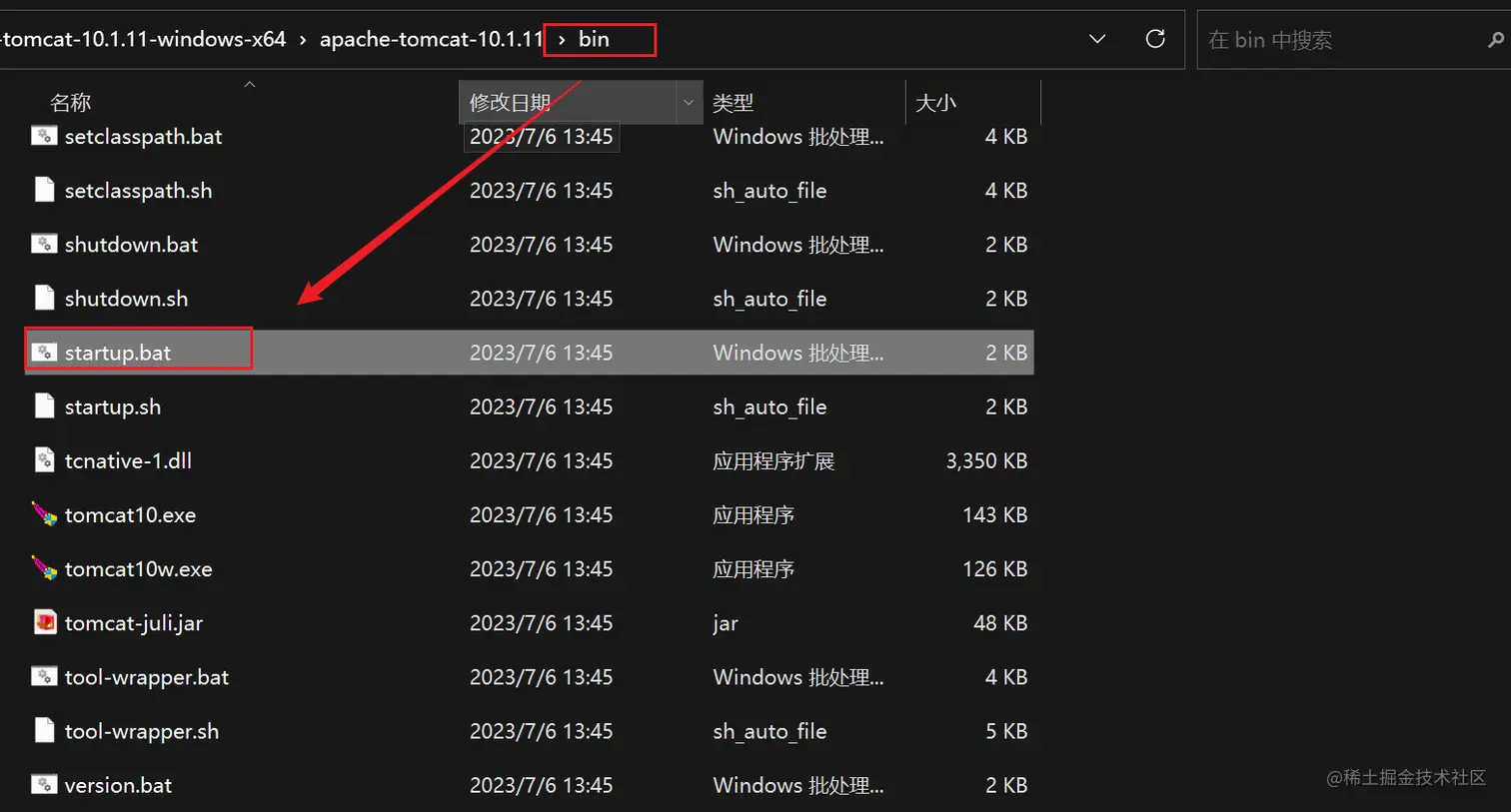Viewport: 1511px width, 812px height.
Task: Select the setclasspath.sh file name
Action: (x=138, y=191)
